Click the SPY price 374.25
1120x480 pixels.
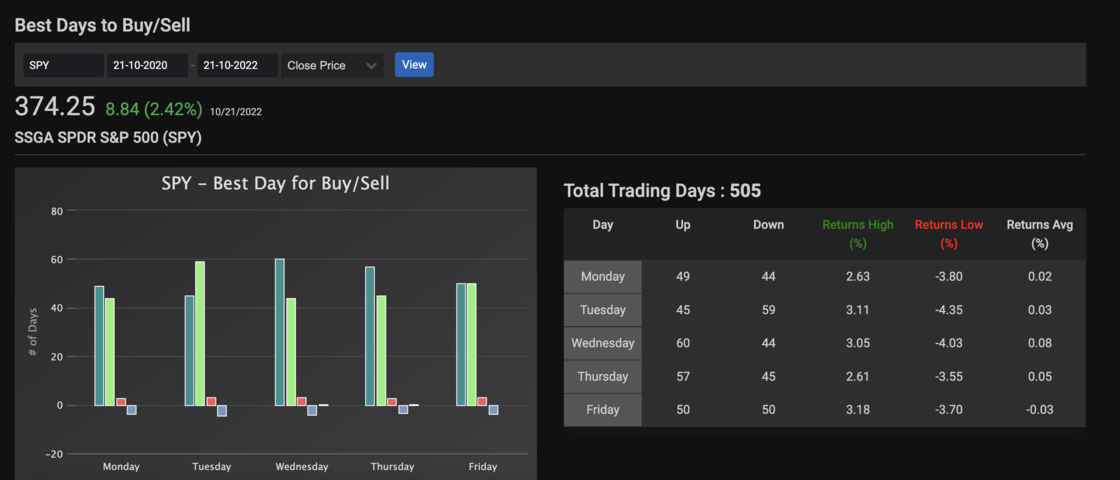pos(55,106)
